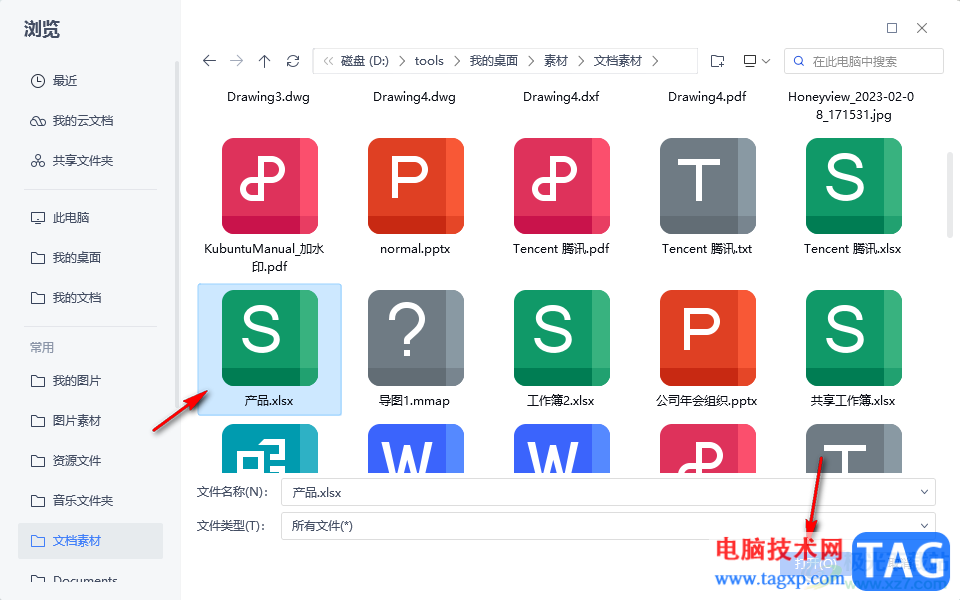Open the 文件类型 dropdown list
Screen dimensions: 960x600
coord(608,526)
